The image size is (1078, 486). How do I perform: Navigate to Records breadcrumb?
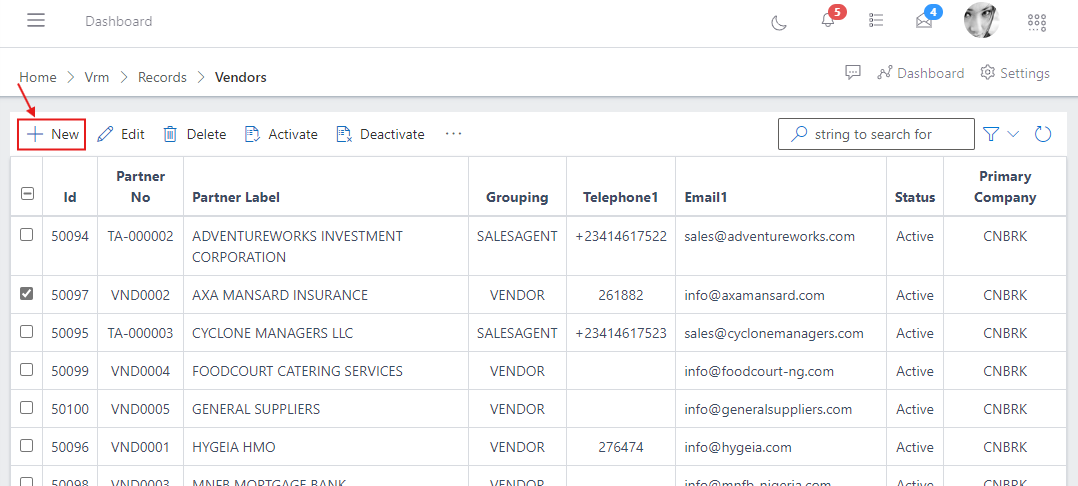162,77
